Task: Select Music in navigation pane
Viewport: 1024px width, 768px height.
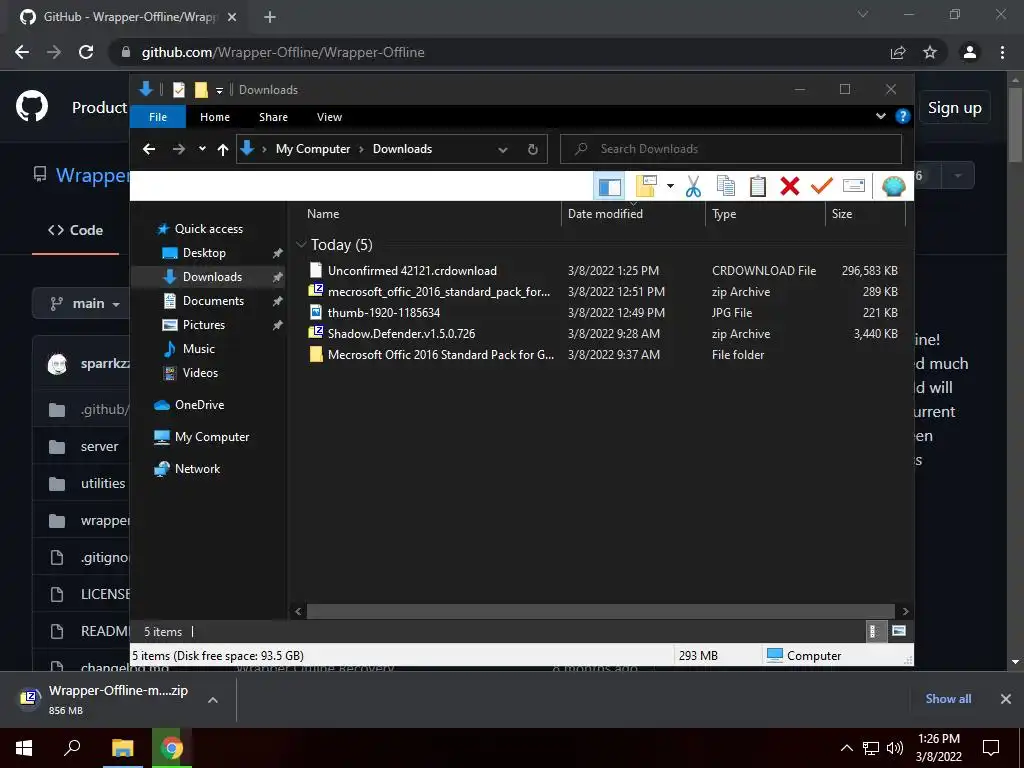Action: tap(199, 349)
